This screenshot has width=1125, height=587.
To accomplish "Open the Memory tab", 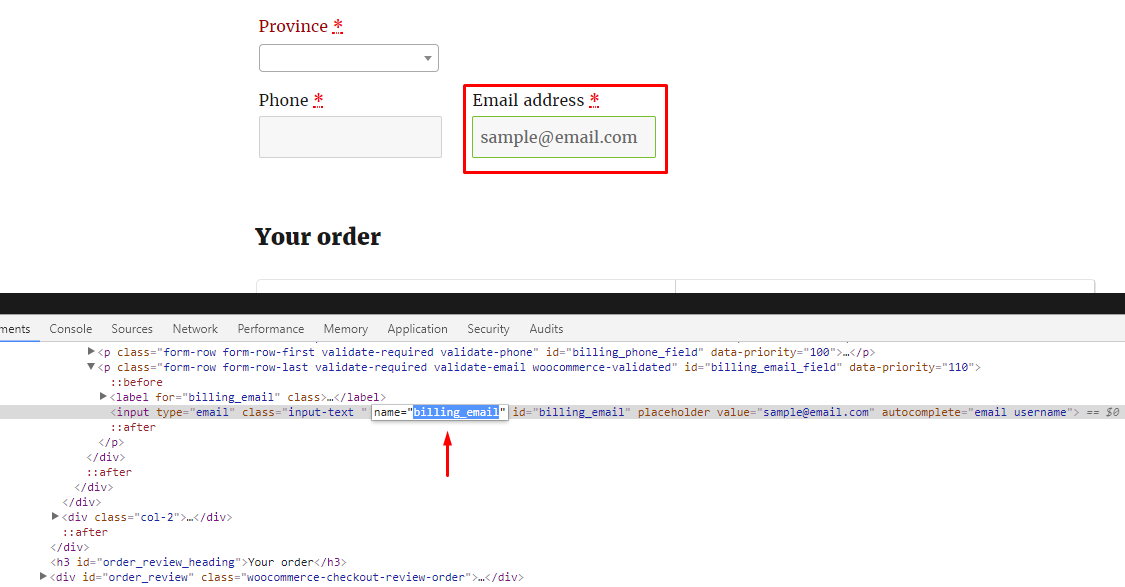I will 346,329.
